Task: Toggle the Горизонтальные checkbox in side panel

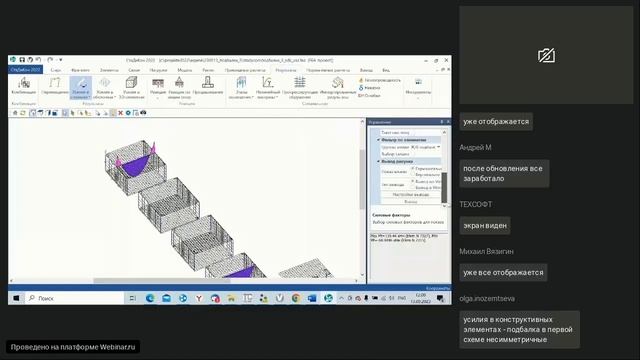Action: pos(413,168)
